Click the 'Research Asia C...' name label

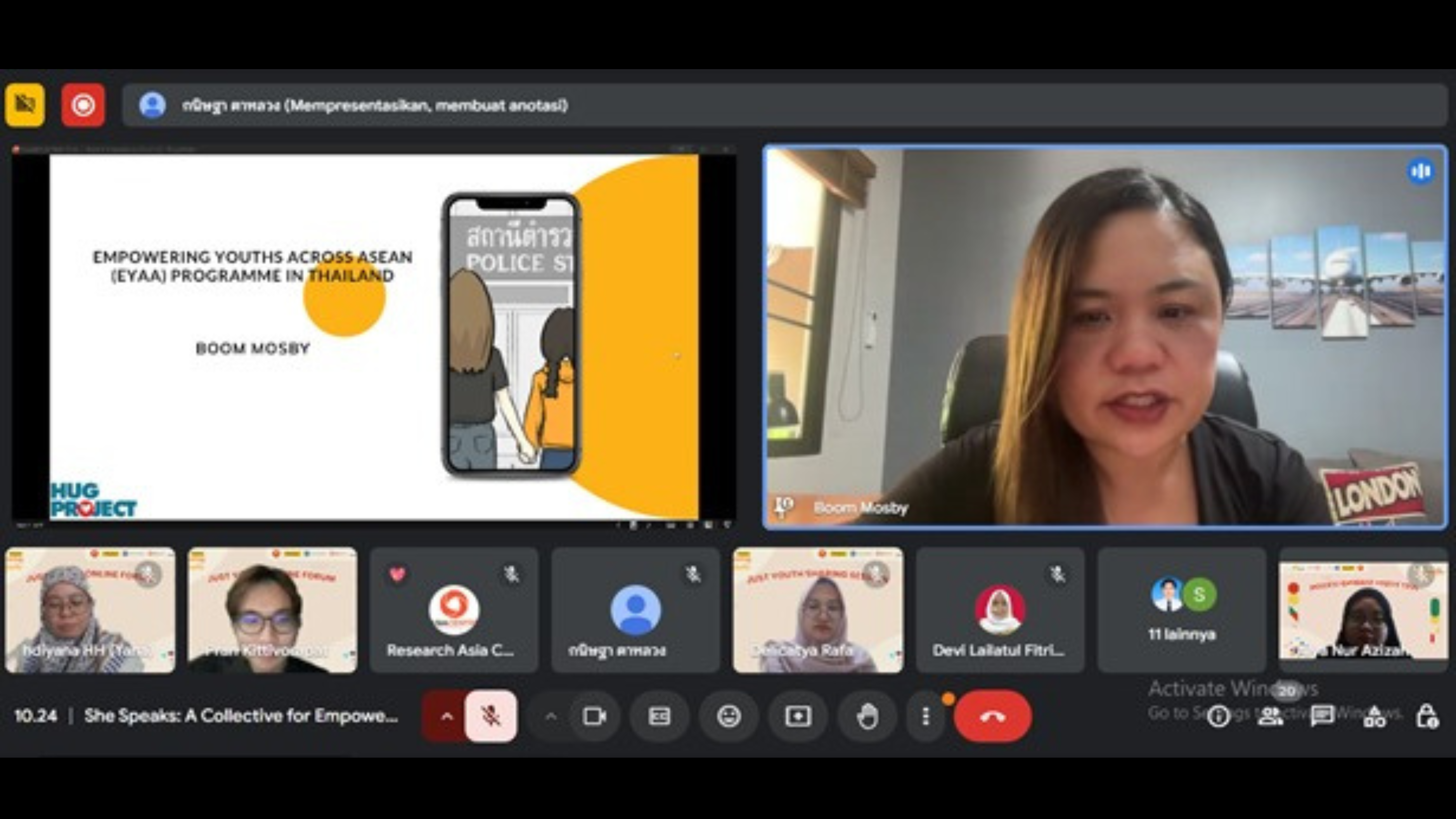tap(450, 650)
